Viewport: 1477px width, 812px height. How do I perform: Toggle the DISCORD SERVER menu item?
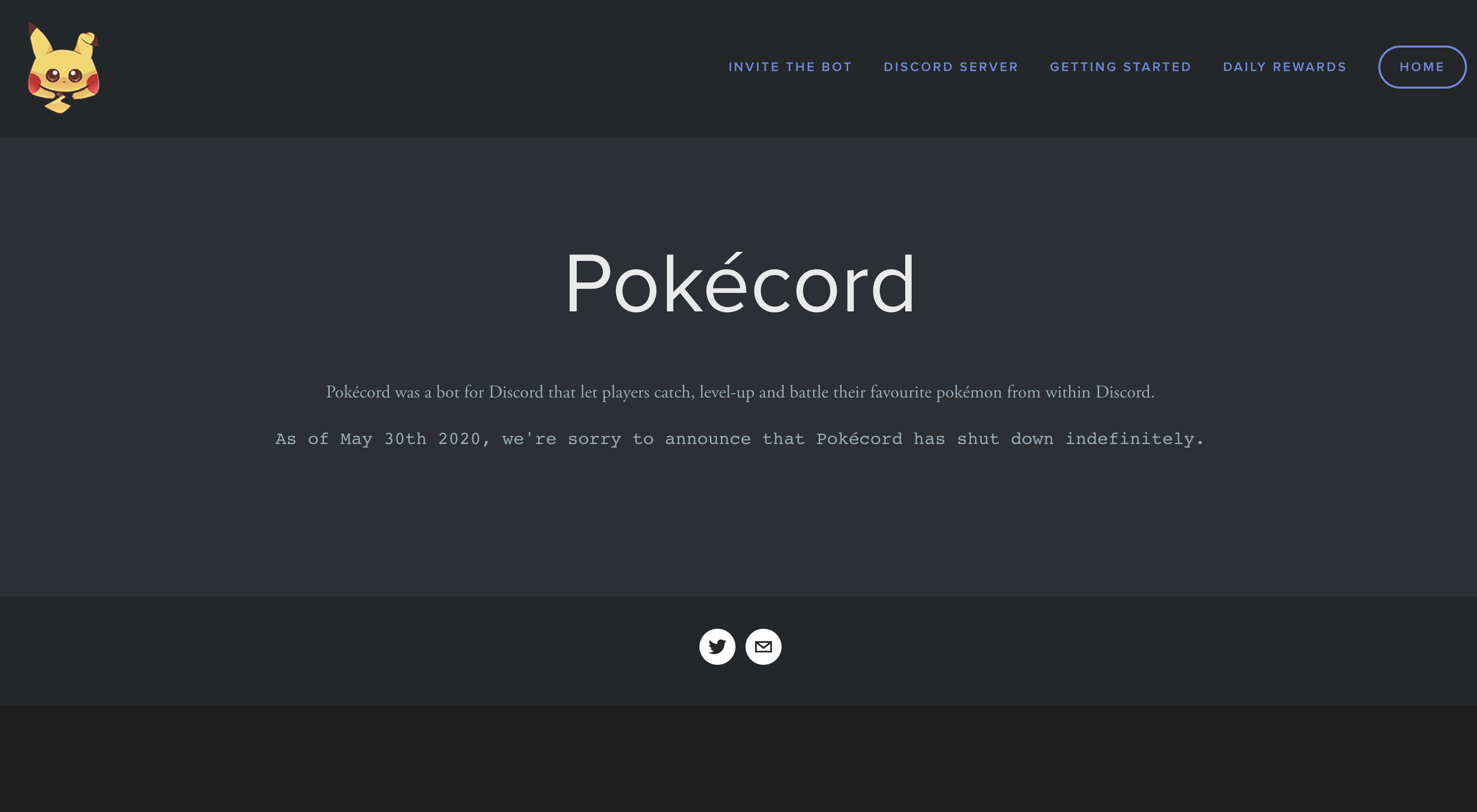[x=951, y=66]
